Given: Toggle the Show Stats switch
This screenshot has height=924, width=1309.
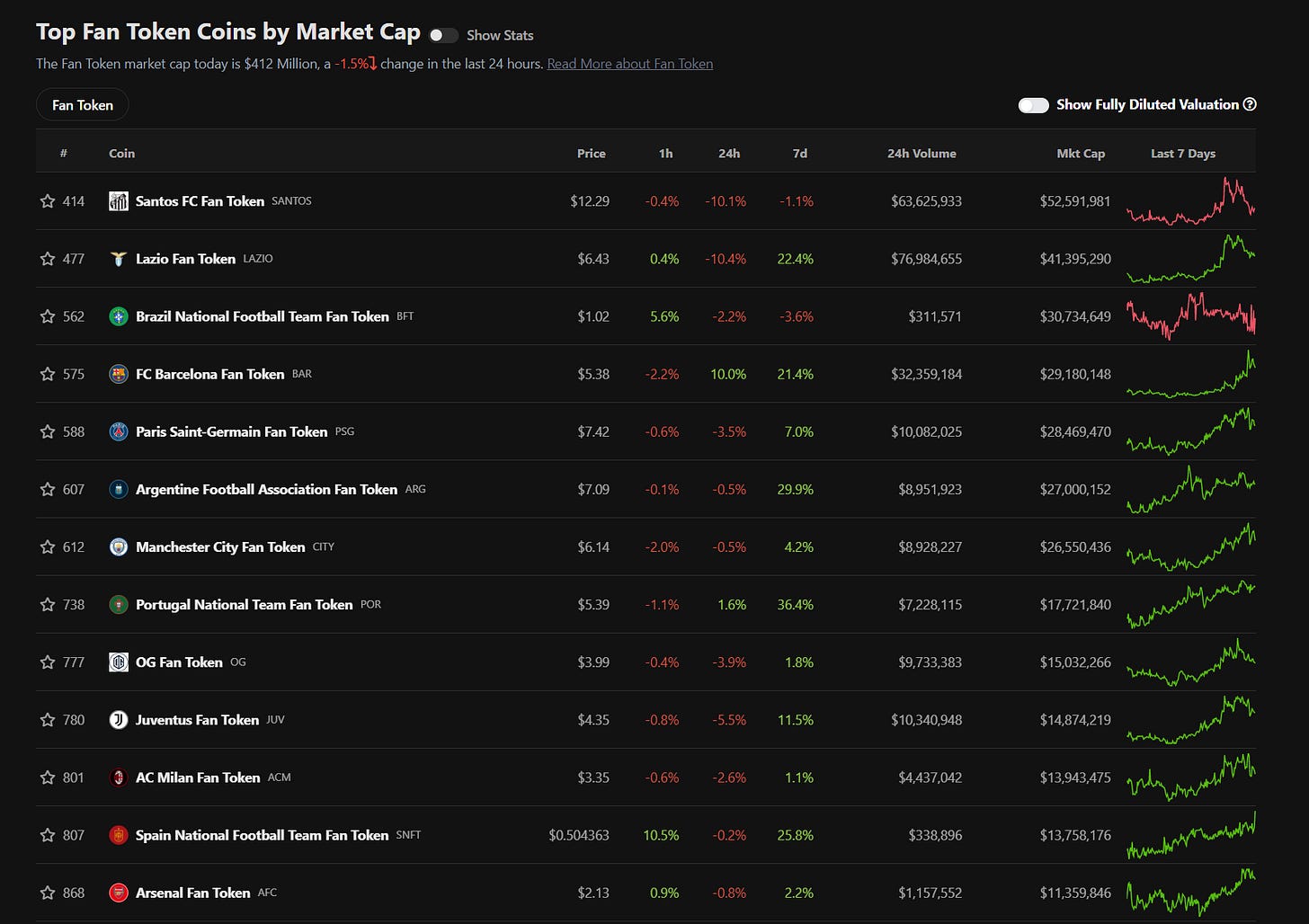Looking at the screenshot, I should click(x=443, y=35).
